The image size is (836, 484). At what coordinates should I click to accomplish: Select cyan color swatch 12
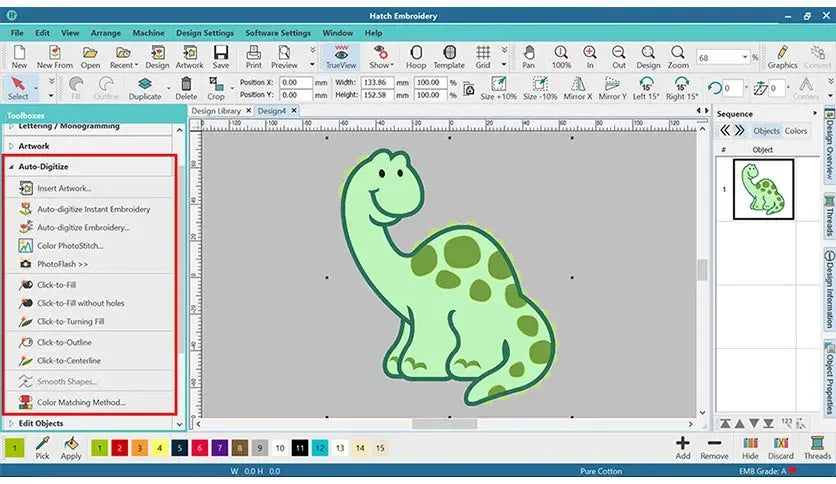[x=320, y=448]
